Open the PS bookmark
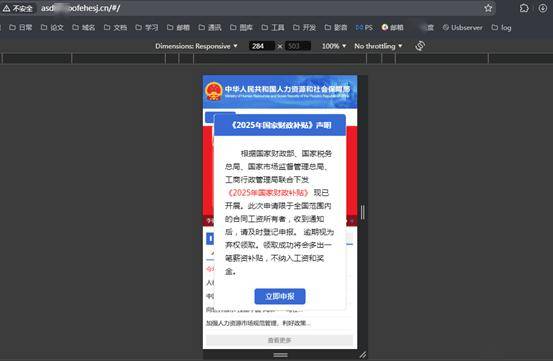 (x=364, y=27)
